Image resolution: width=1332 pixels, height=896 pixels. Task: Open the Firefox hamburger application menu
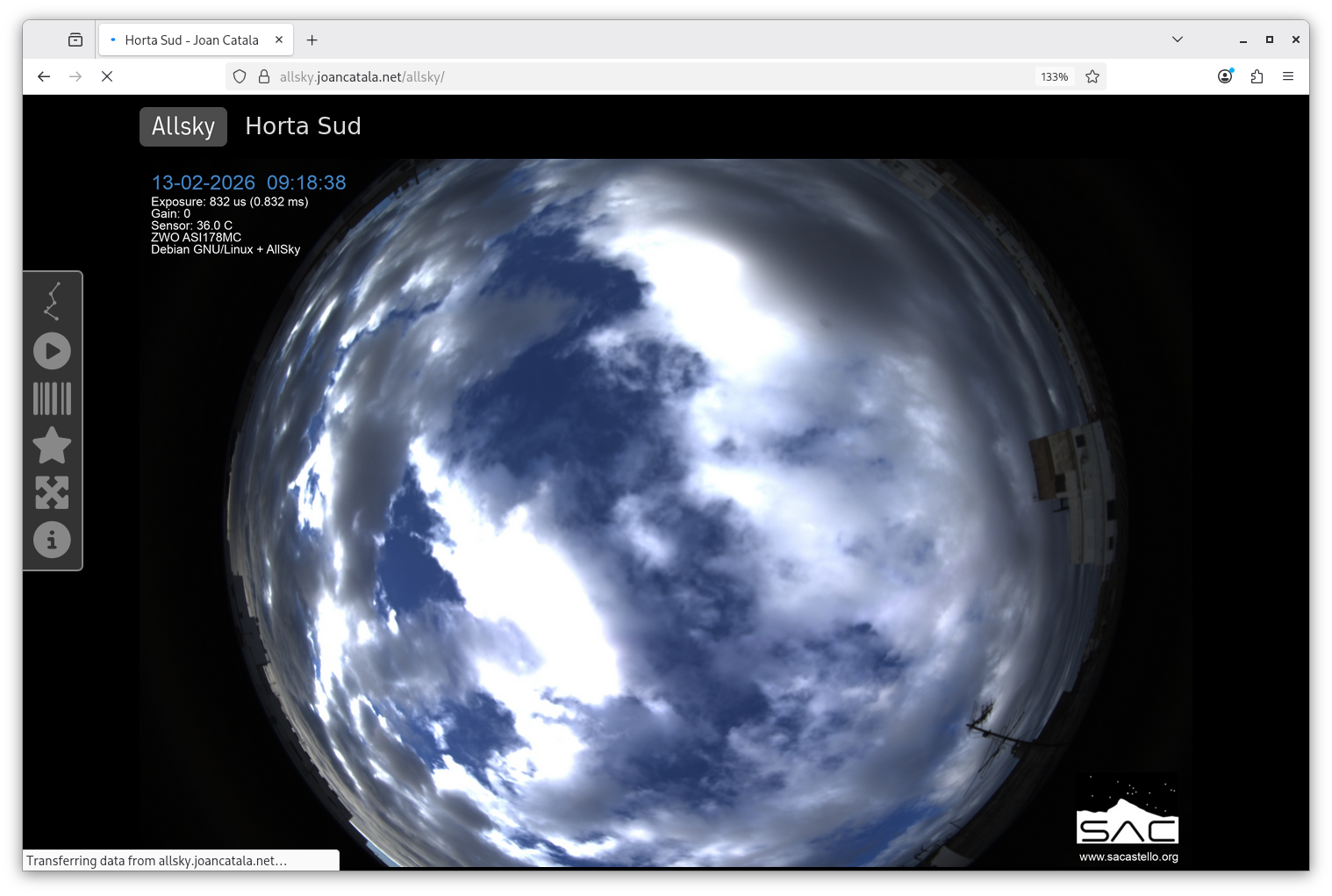click(x=1288, y=77)
